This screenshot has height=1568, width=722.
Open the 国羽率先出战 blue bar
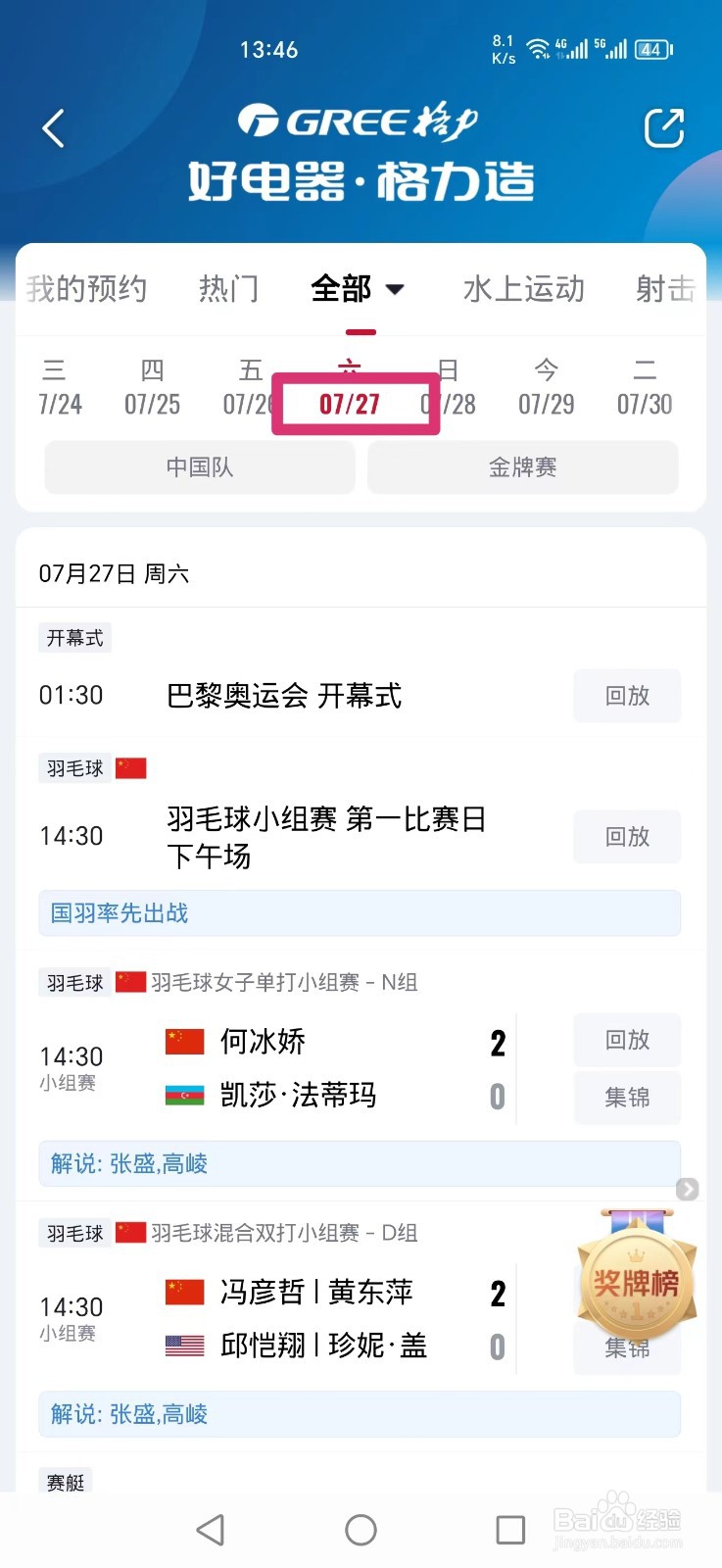[360, 913]
